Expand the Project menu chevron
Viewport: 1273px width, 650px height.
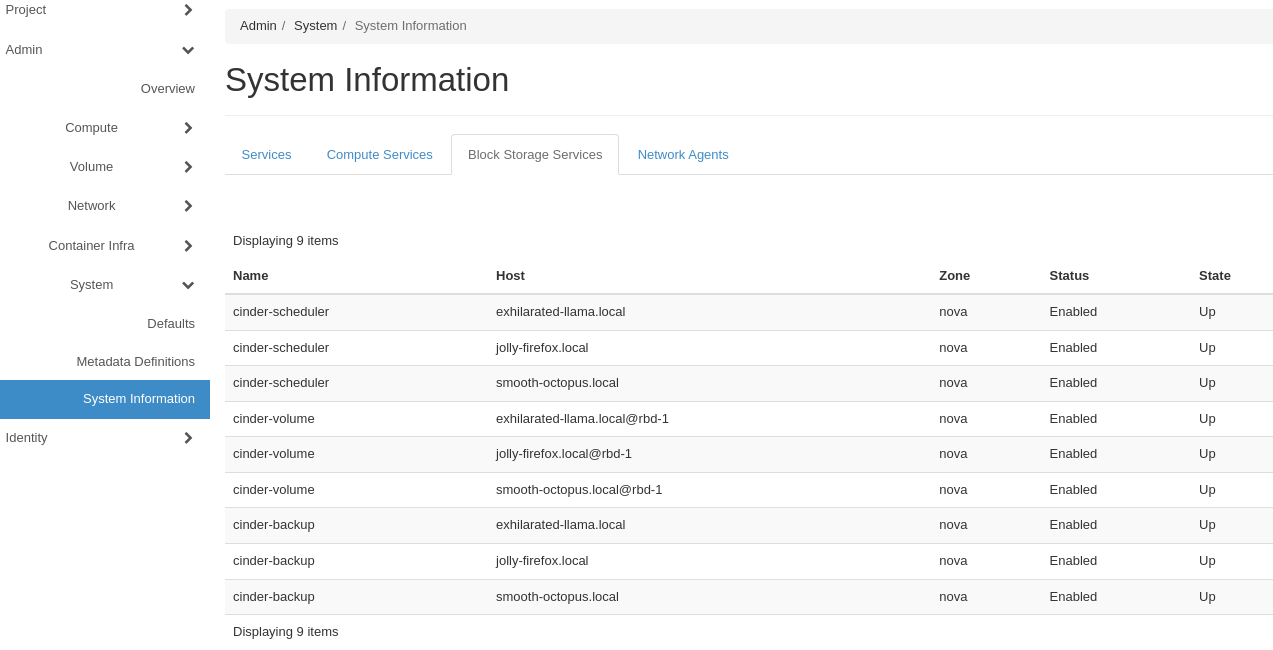click(187, 10)
